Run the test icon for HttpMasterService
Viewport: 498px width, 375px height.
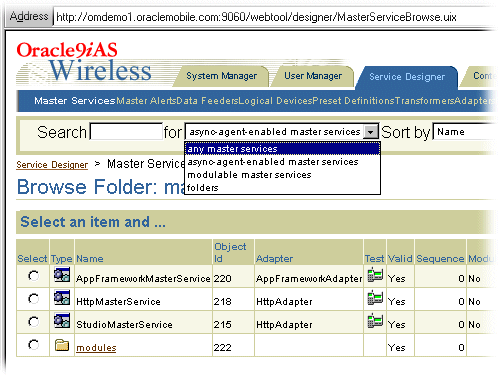click(x=375, y=298)
